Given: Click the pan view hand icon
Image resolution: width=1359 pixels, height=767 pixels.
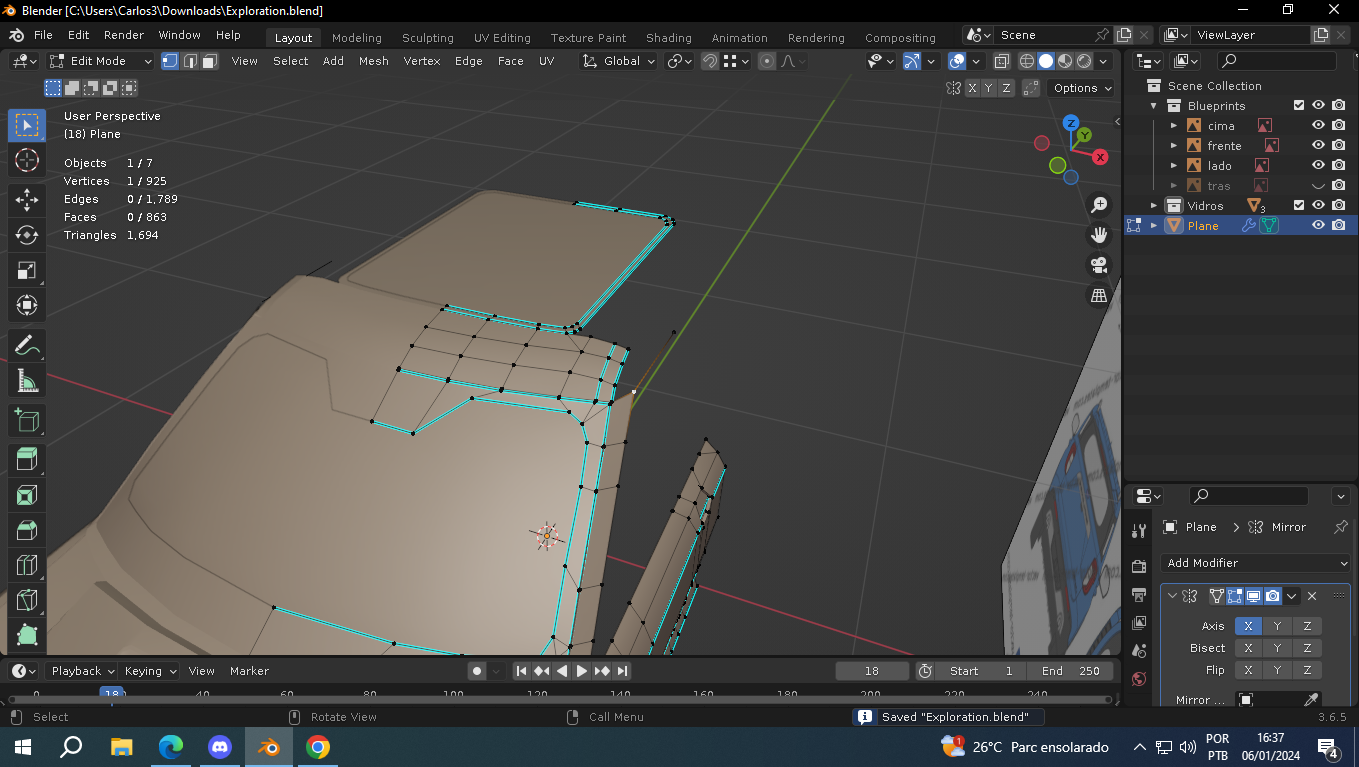Looking at the screenshot, I should [1099, 235].
